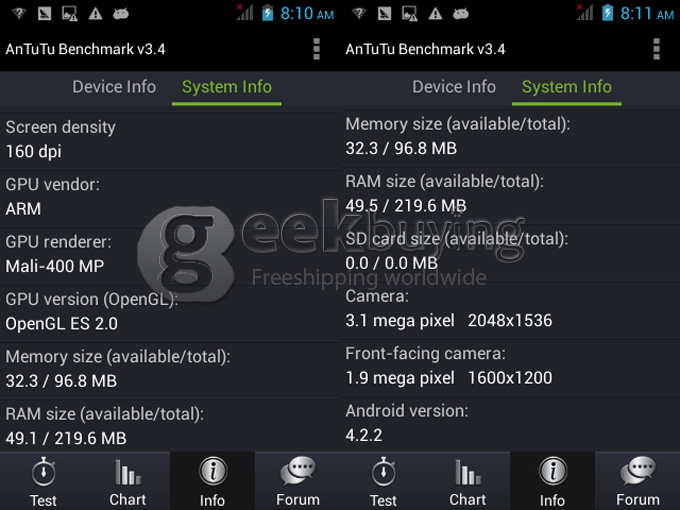680x510 pixels.
Task: Tap Wi-Fi status icon in left status bar
Action: [19, 13]
